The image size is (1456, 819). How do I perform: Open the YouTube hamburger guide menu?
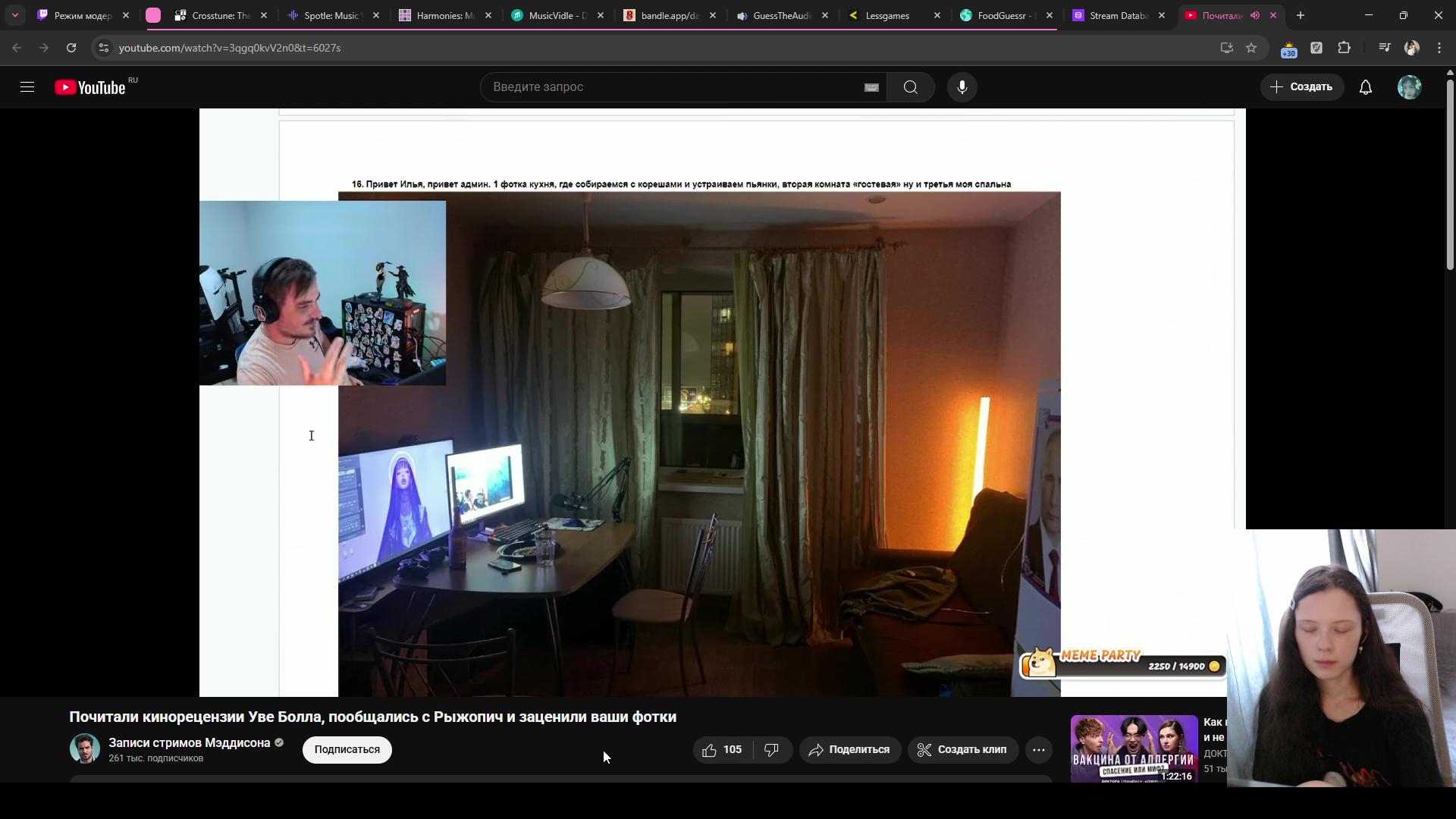[27, 87]
